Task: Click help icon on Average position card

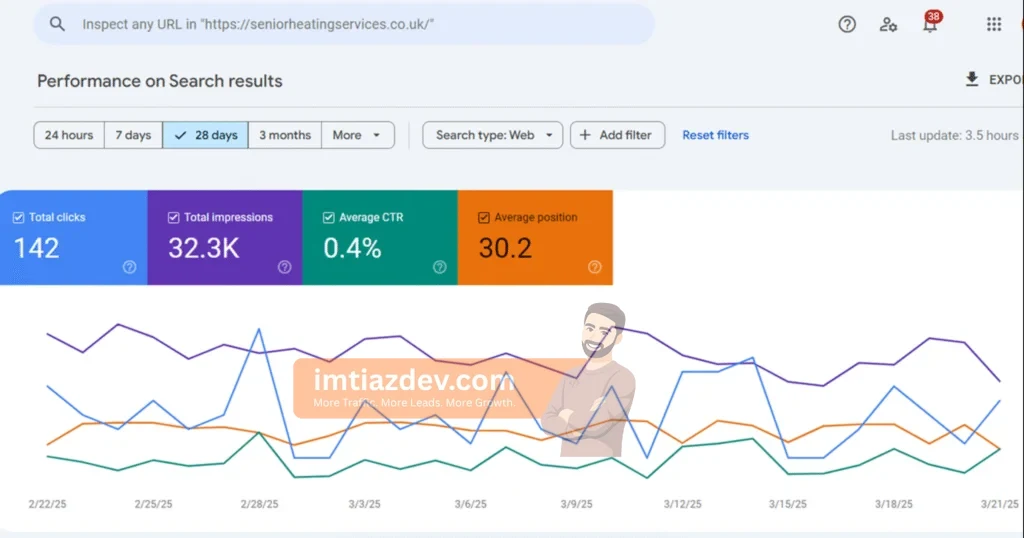Action: point(594,267)
